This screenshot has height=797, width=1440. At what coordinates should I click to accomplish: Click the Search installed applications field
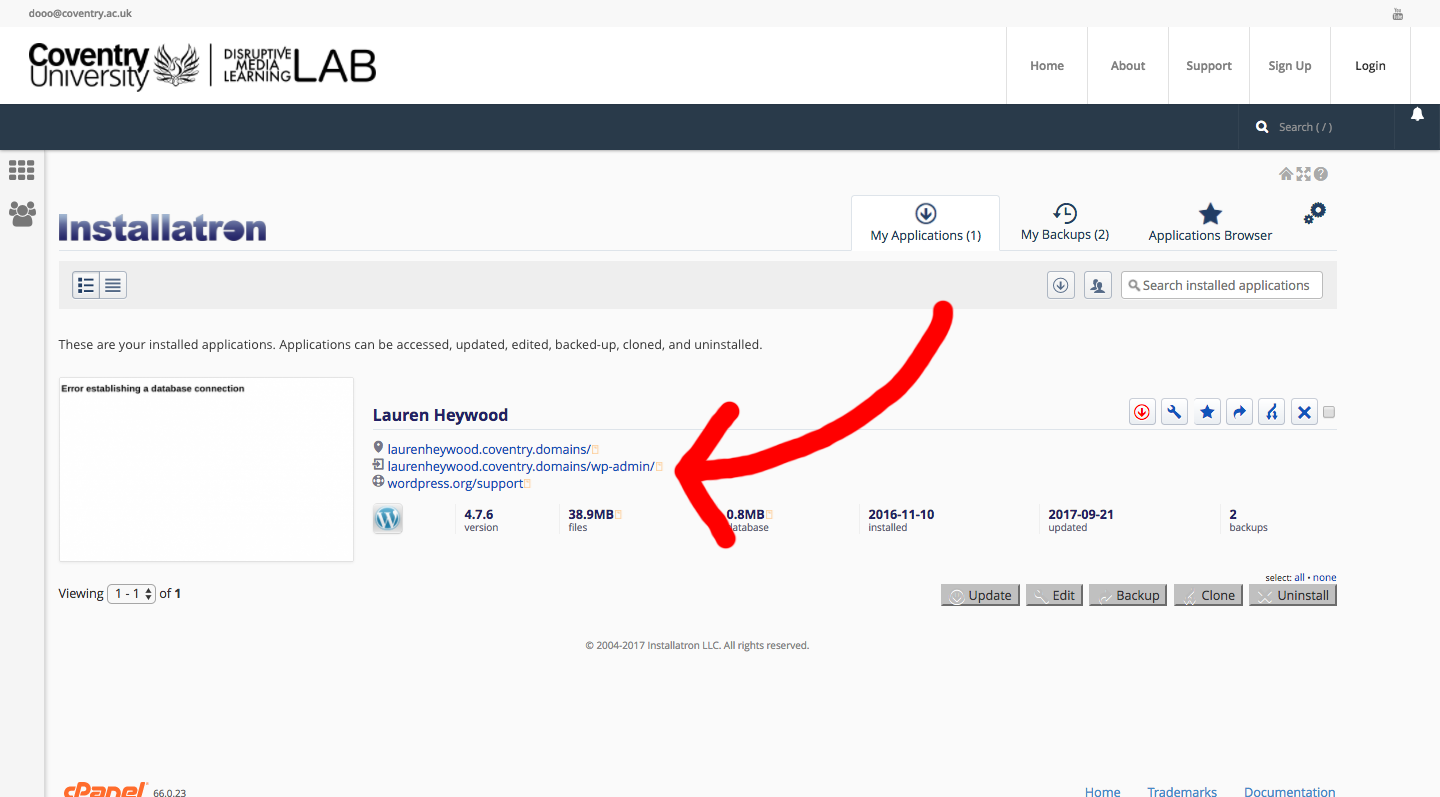1222,285
